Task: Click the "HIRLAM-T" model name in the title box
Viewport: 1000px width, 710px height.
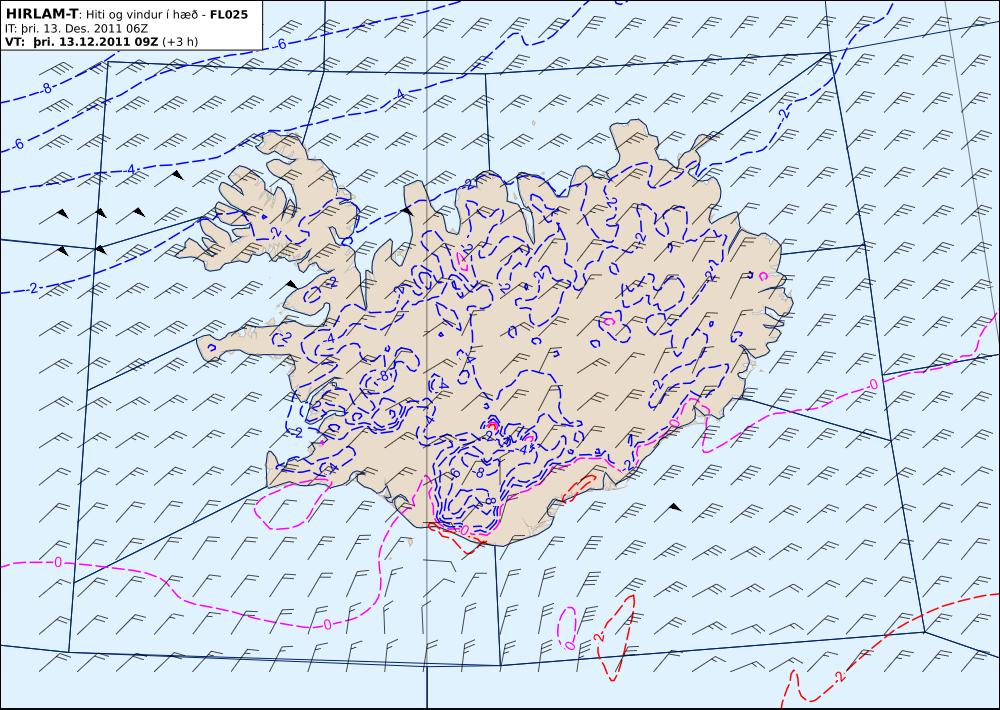Action: click(41, 14)
